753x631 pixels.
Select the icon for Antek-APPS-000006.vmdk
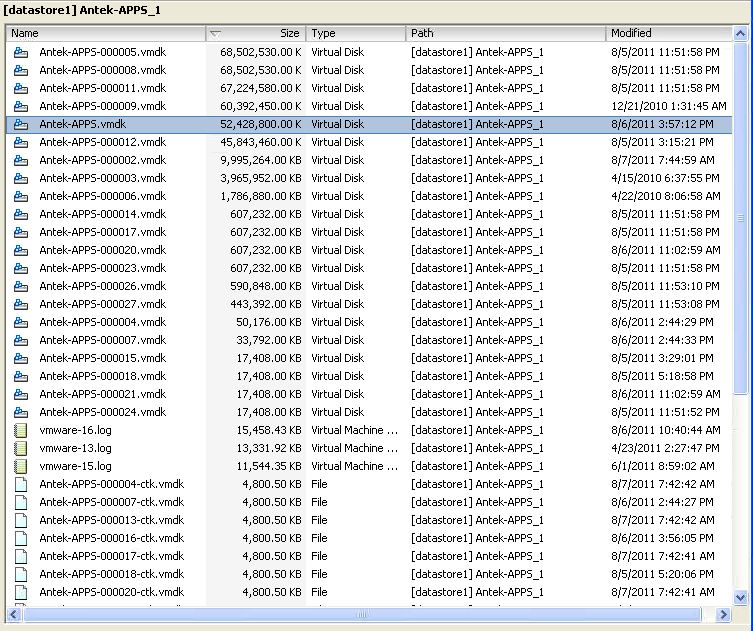[21, 196]
